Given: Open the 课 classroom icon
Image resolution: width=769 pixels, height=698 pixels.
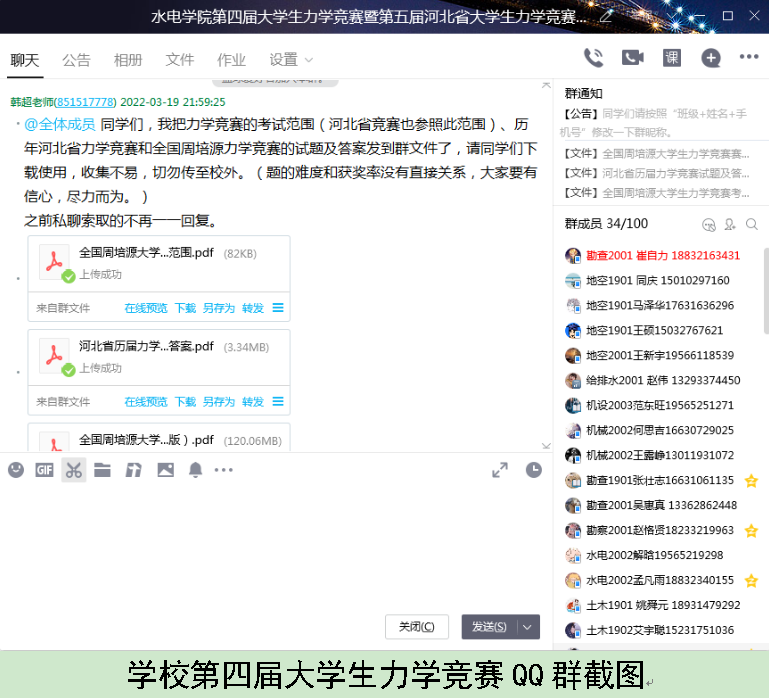Looking at the screenshot, I should pos(672,58).
